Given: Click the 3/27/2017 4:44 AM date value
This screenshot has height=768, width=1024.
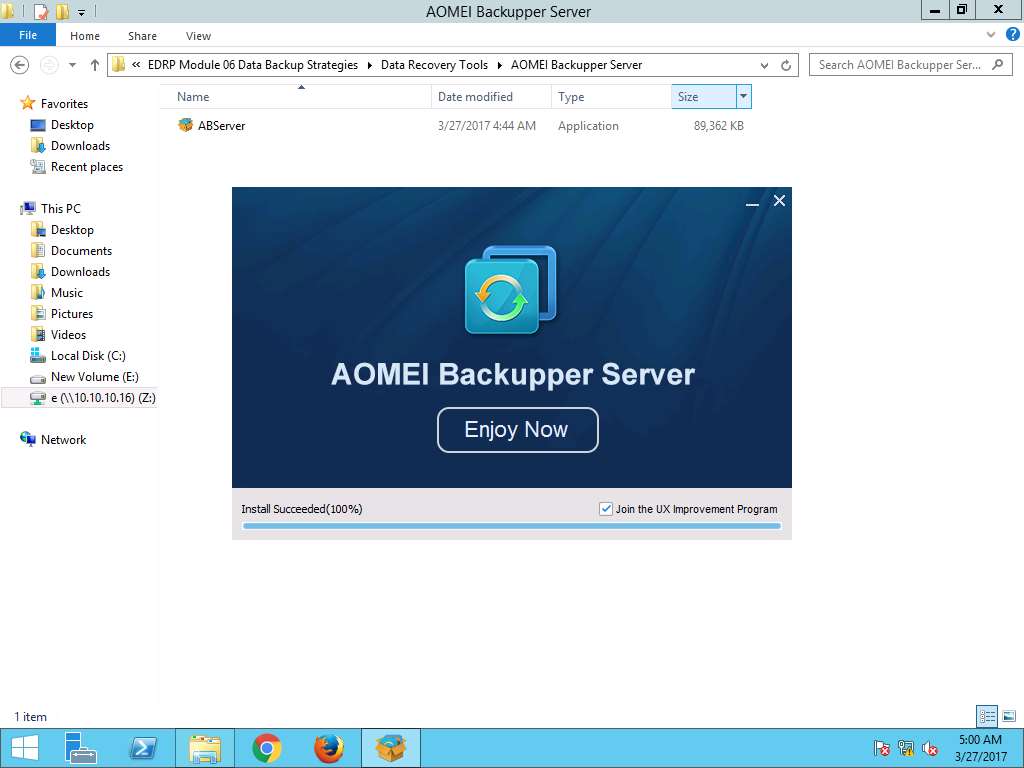Looking at the screenshot, I should point(487,126).
